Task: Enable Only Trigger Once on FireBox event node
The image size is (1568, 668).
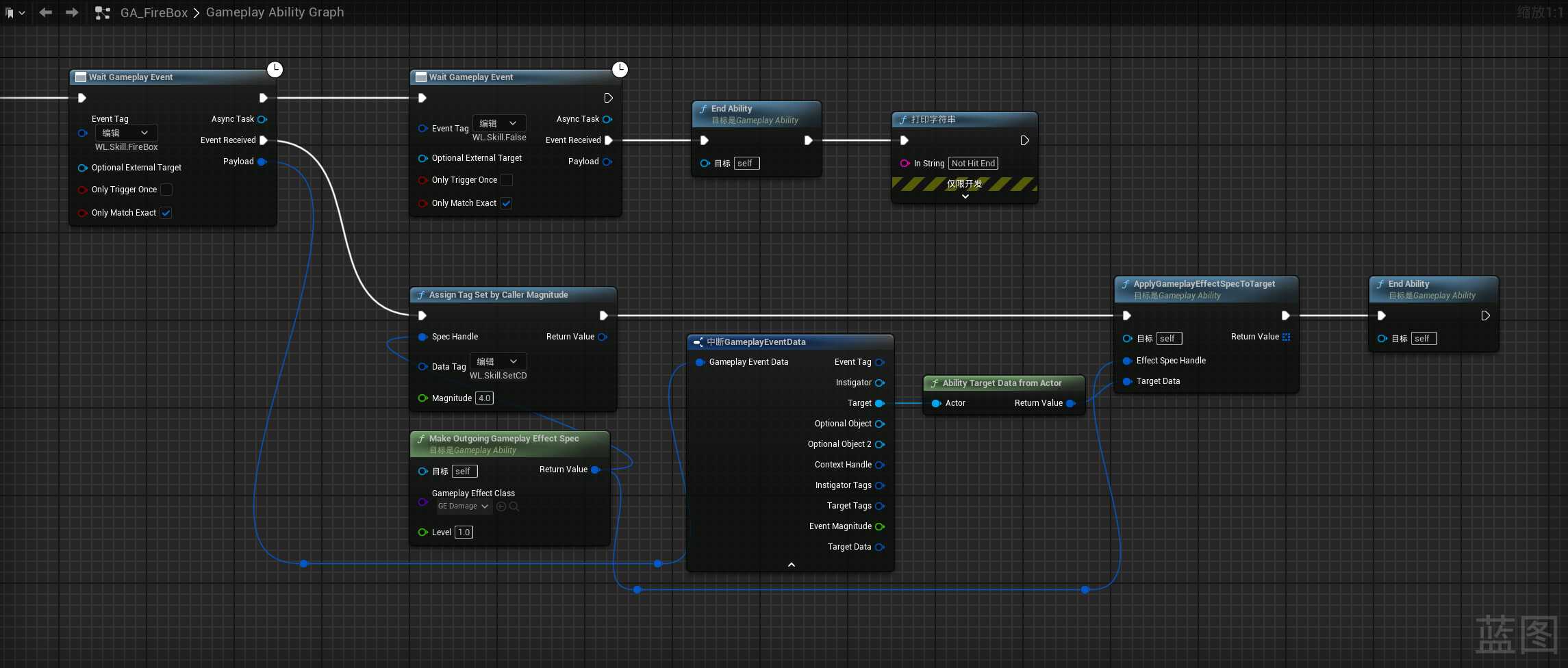Action: (x=166, y=190)
